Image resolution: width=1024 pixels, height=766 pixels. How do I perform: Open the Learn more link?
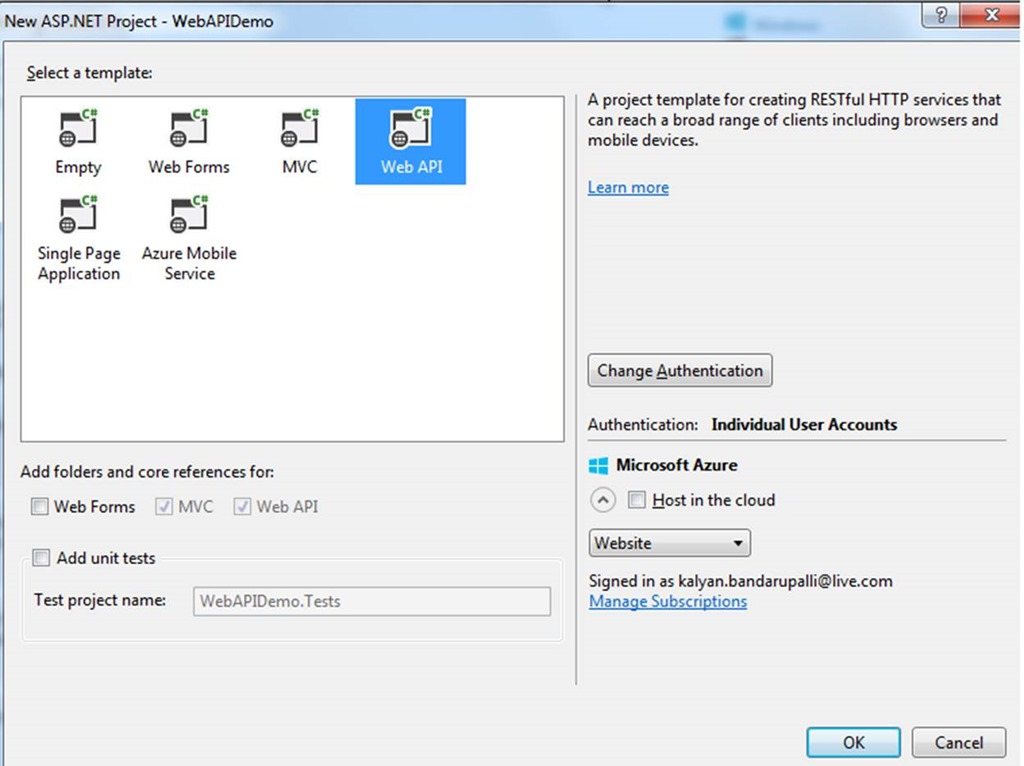(x=628, y=187)
